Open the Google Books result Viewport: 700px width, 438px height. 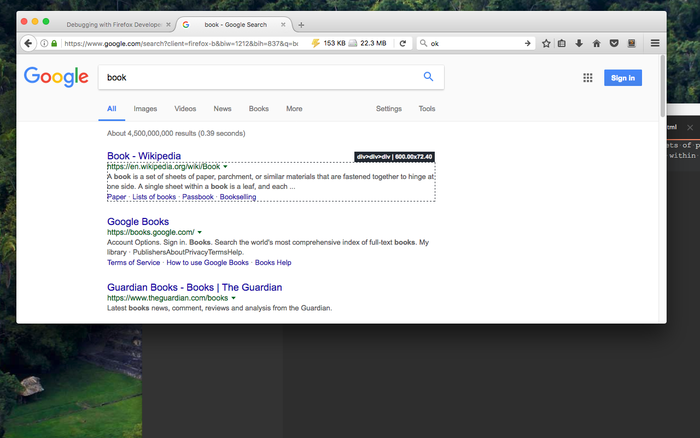138,221
